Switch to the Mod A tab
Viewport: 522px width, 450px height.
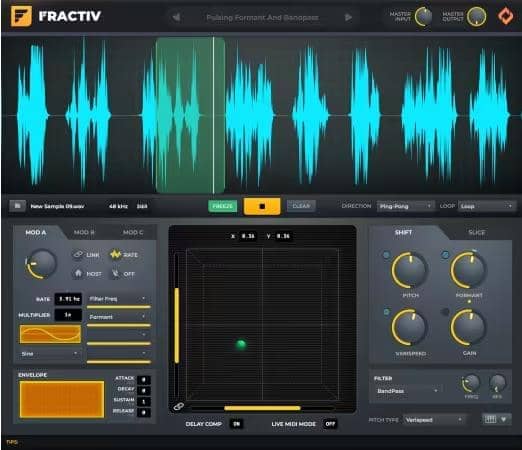pos(36,232)
